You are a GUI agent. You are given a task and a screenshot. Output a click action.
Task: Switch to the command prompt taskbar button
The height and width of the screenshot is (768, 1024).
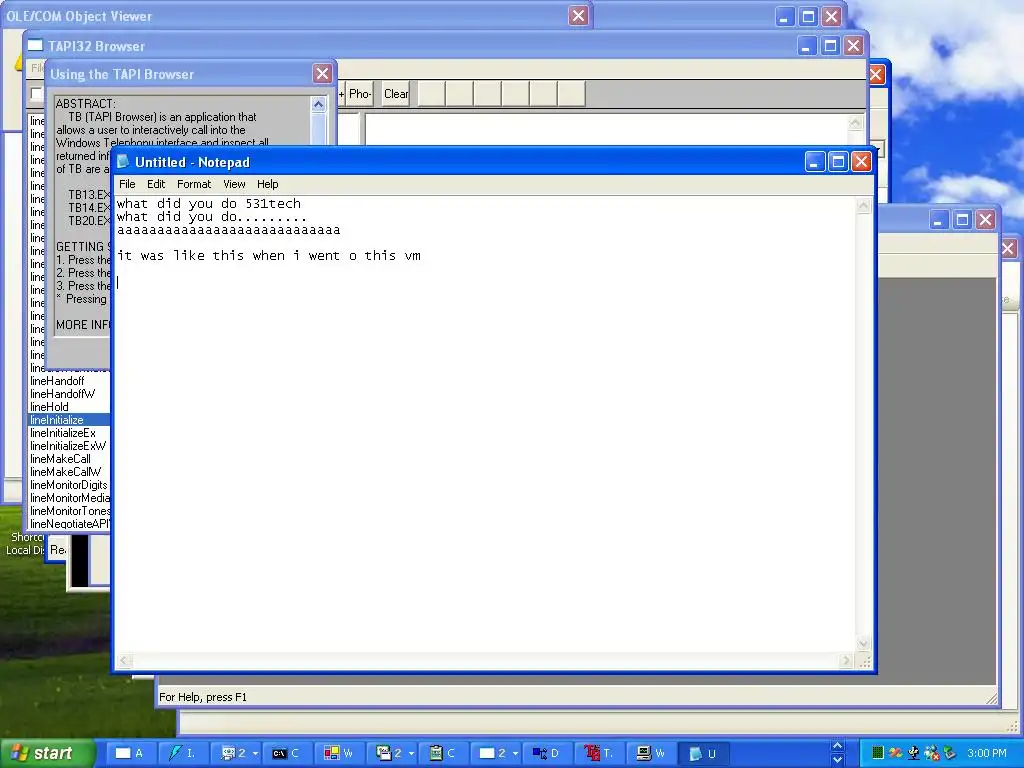tap(285, 753)
